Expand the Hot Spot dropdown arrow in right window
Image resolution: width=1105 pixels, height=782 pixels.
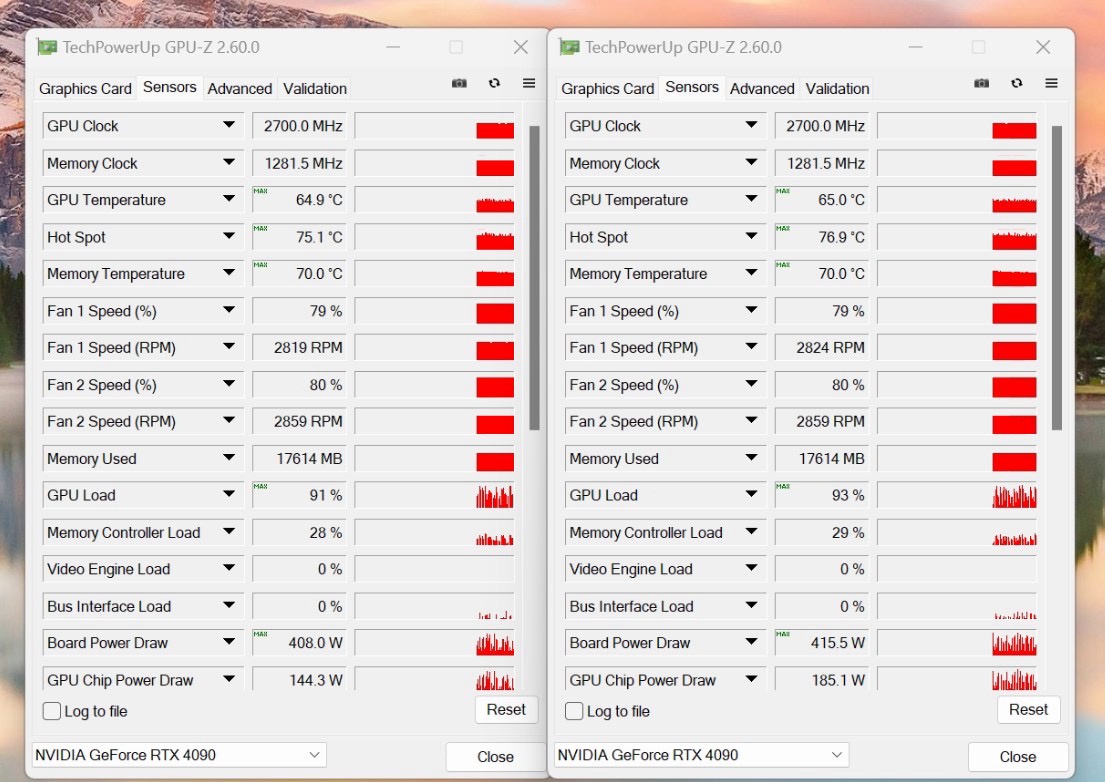(751, 237)
